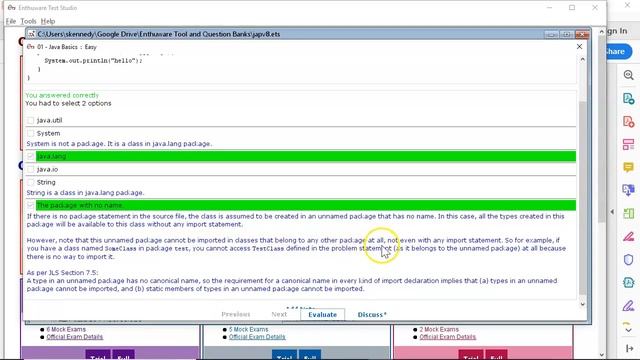
Task: Toggle 'The package with no name' checkbox
Action: pyautogui.click(x=30, y=205)
